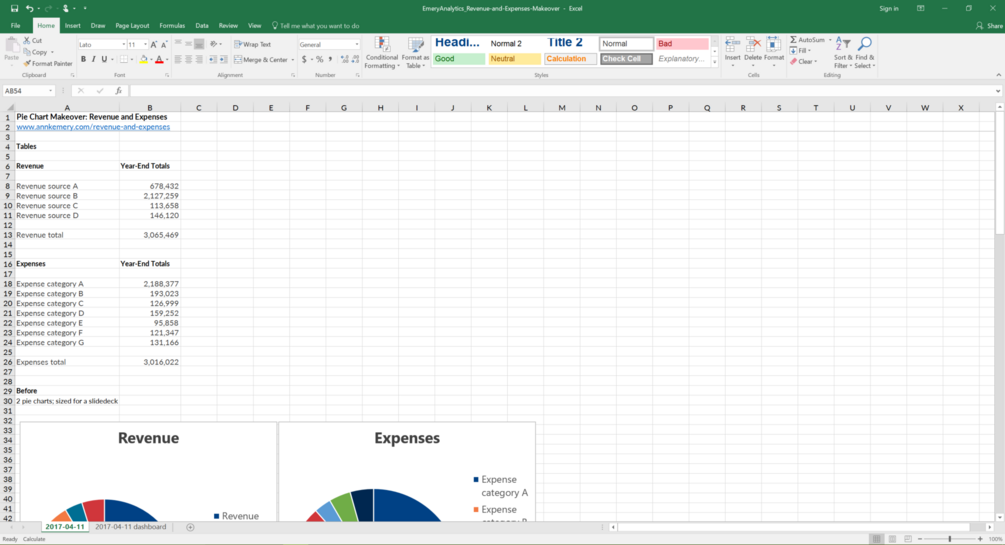Open the number format dropdown (General)
Image resolution: width=1005 pixels, height=545 pixels.
(357, 44)
